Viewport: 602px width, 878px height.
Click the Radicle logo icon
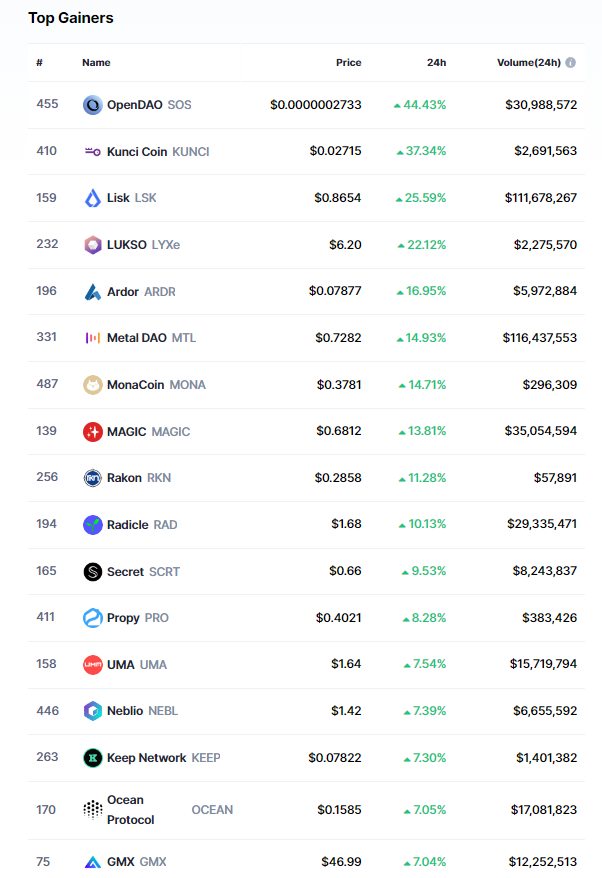pyautogui.click(x=92, y=525)
